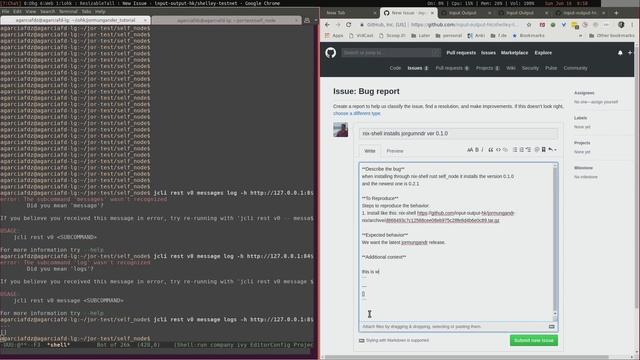Bookmark this page with the star icon
The width and height of the screenshot is (640, 360).
point(529,24)
